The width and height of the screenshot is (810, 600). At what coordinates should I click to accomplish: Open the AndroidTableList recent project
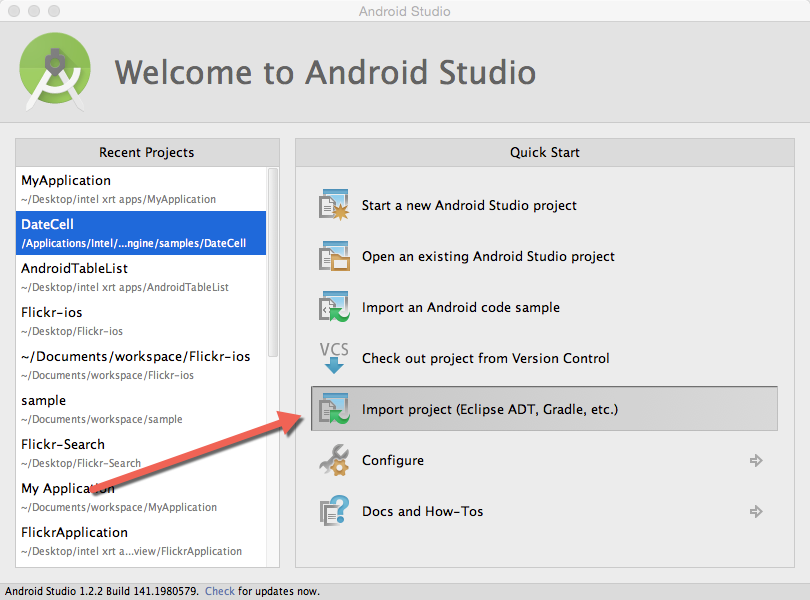click(x=141, y=277)
